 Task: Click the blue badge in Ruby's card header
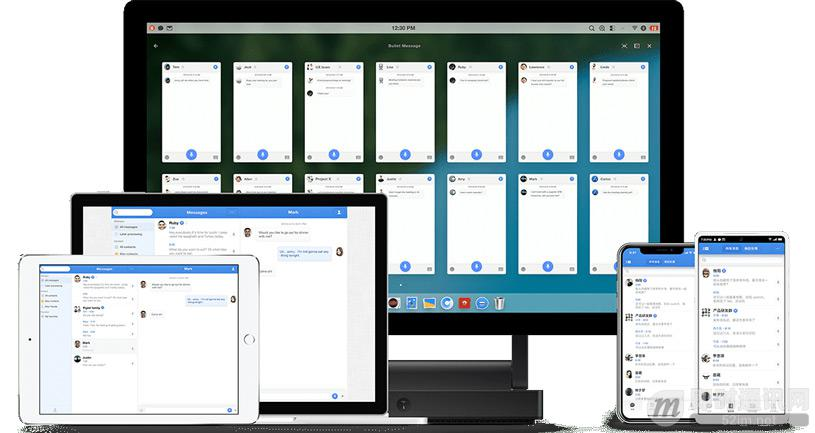(x=500, y=67)
